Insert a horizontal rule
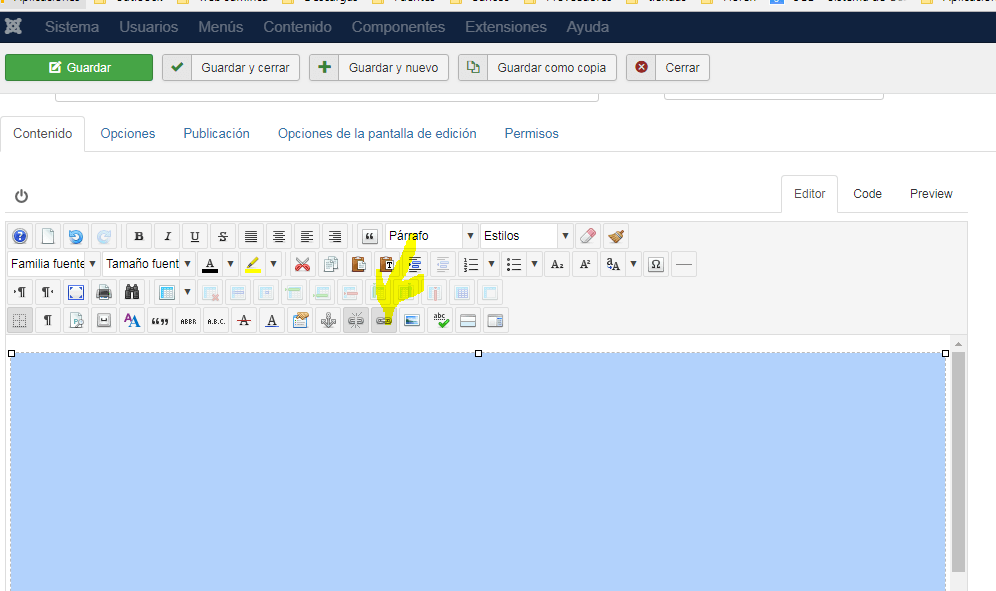 pos(684,264)
